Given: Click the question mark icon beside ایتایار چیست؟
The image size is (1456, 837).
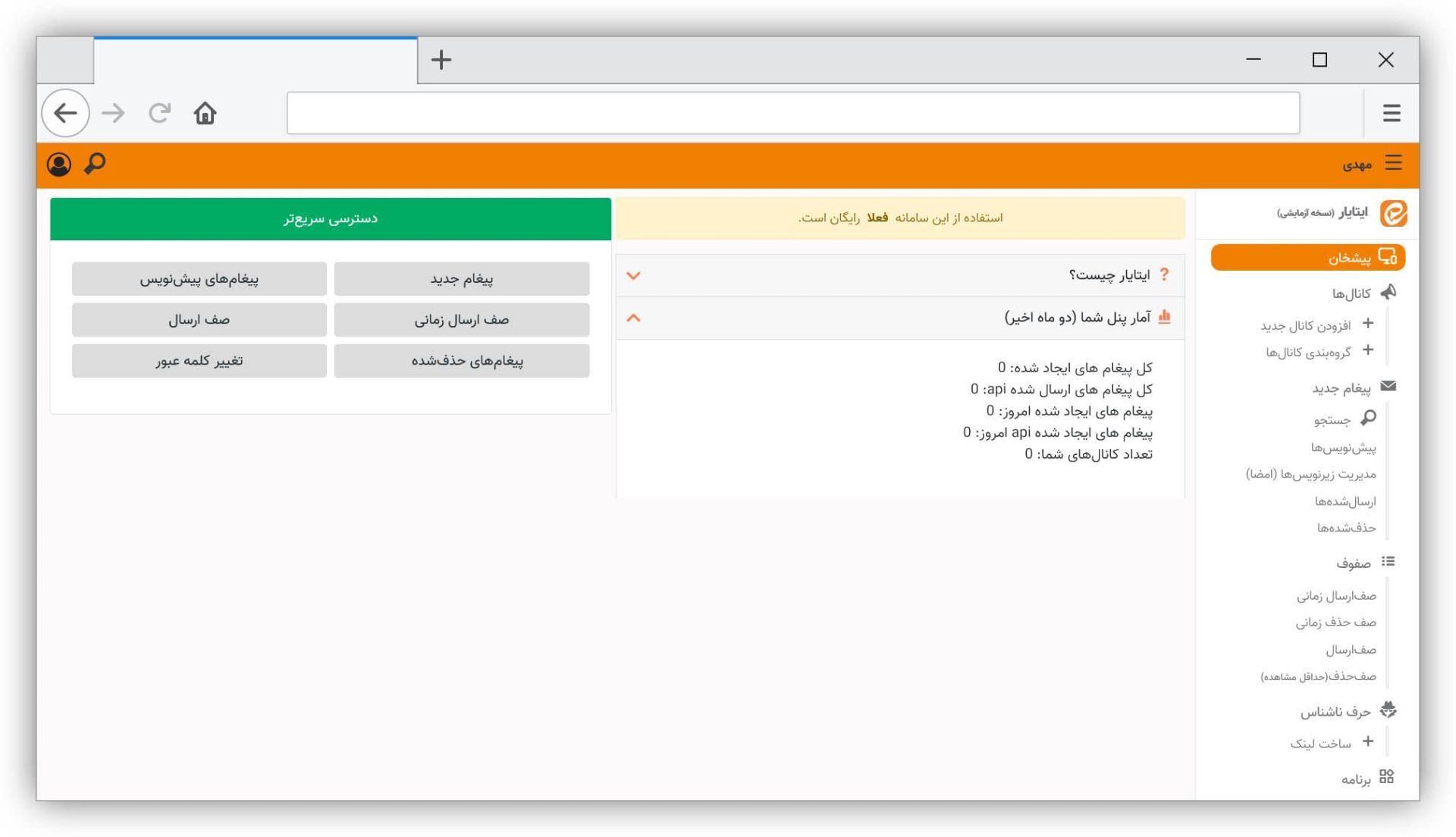Looking at the screenshot, I should coord(1164,274).
